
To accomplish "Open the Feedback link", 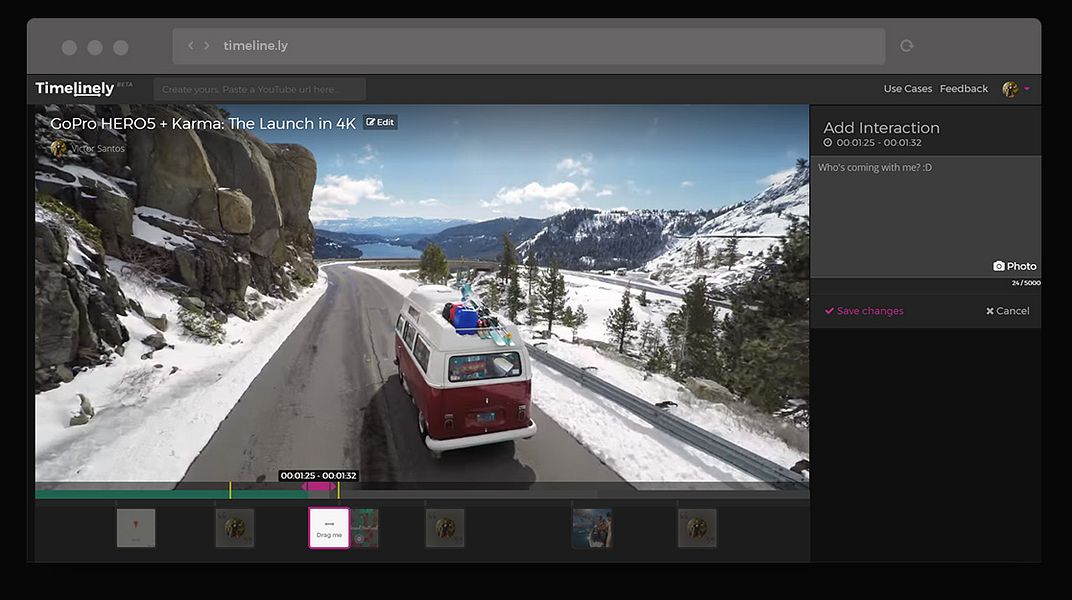I will pos(963,89).
